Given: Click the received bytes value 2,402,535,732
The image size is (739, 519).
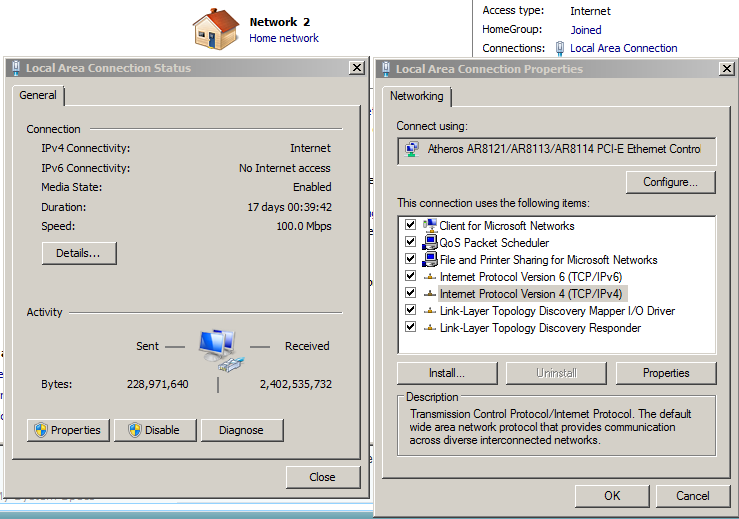Looking at the screenshot, I should pyautogui.click(x=296, y=384).
